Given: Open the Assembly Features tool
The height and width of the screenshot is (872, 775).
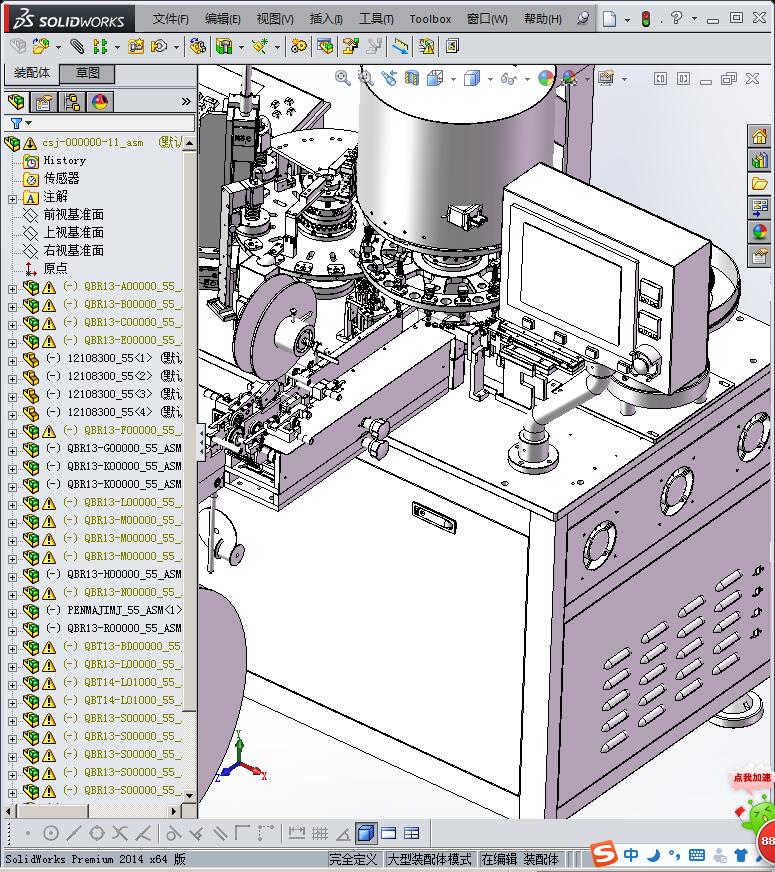Looking at the screenshot, I should pos(224,46).
